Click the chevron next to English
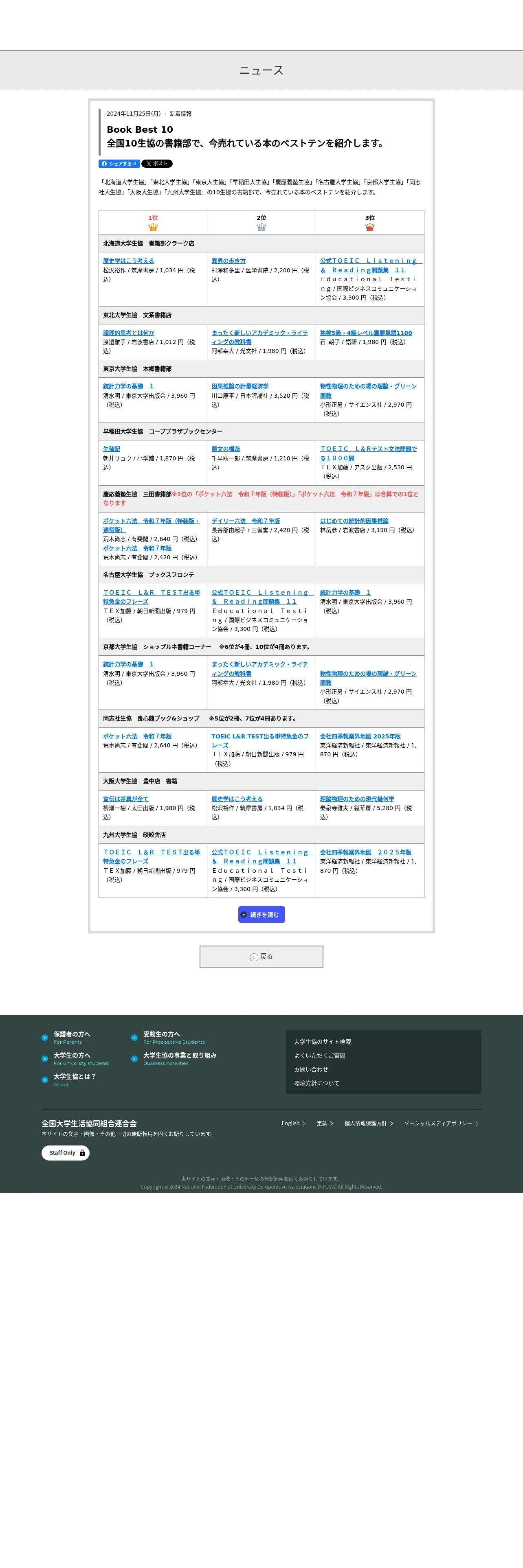Viewport: 523px width, 1568px height. [x=304, y=1123]
